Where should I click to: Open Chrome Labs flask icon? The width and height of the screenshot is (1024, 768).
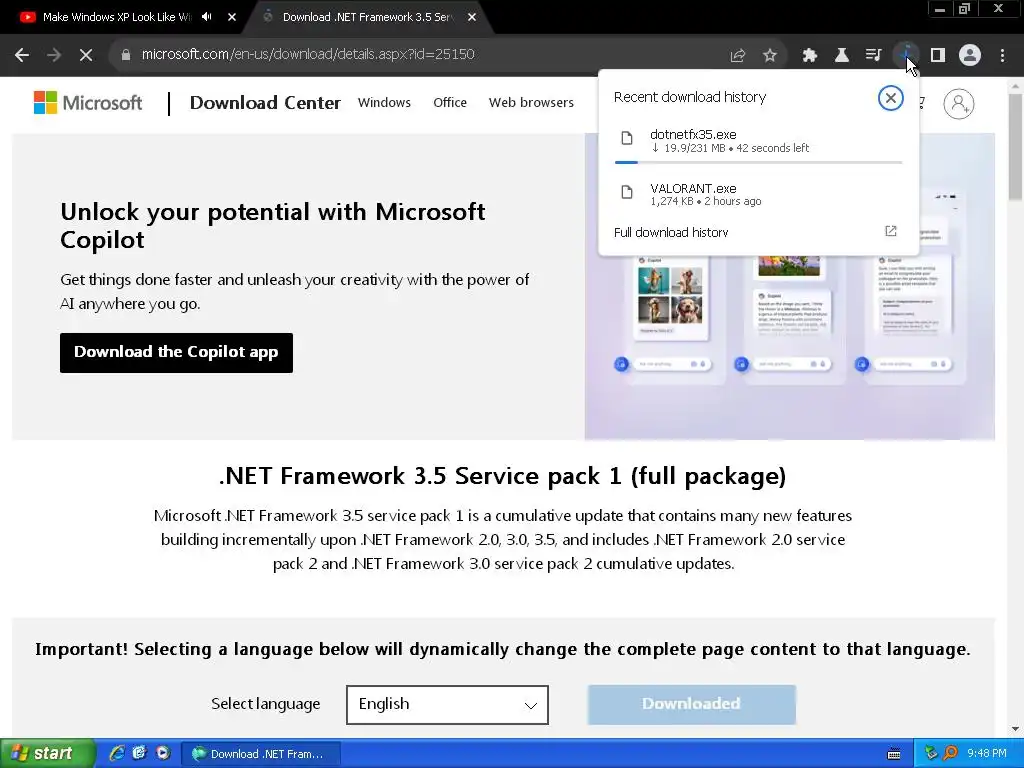pyautogui.click(x=842, y=55)
